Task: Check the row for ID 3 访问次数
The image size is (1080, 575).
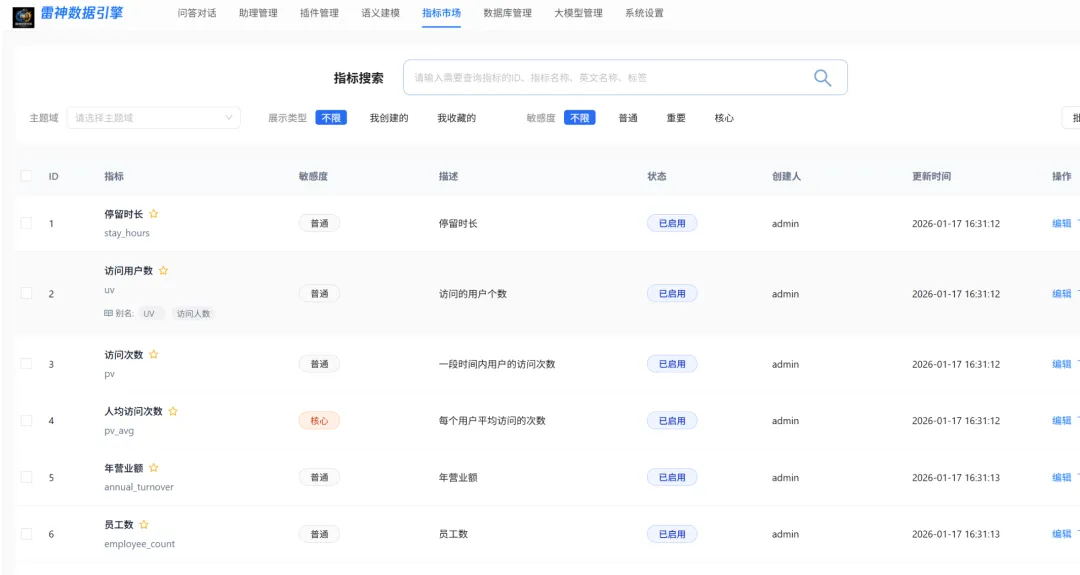Action: [x=26, y=364]
